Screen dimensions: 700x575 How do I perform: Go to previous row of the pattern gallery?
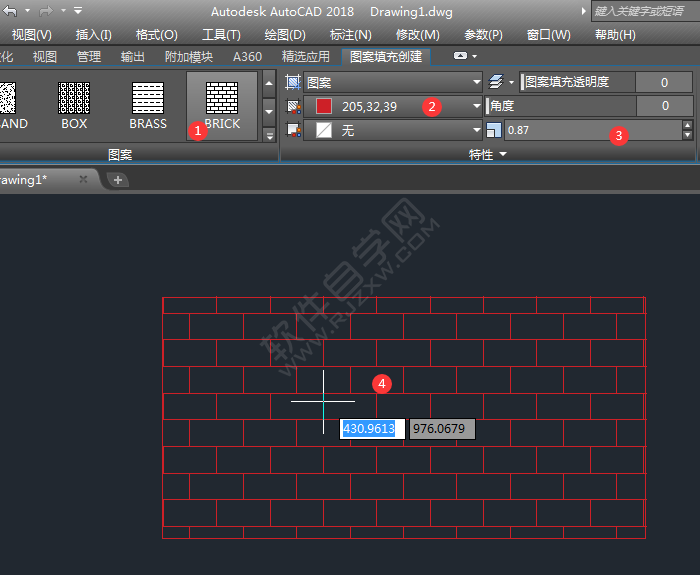[x=269, y=83]
